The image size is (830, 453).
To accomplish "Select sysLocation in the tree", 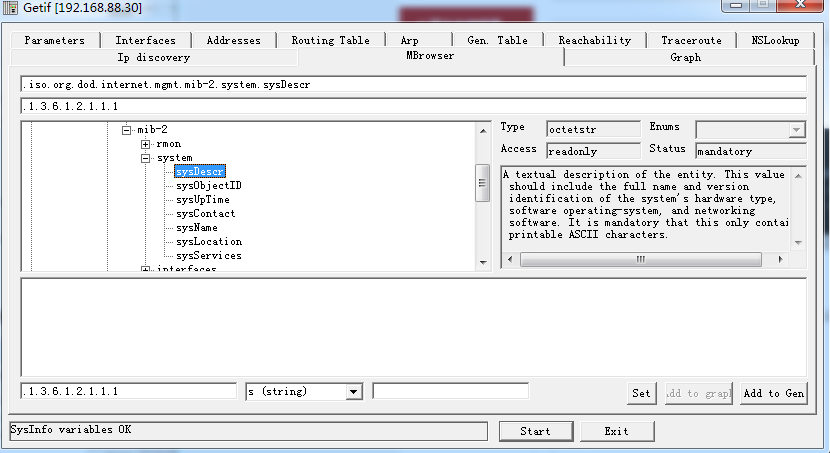I will tap(209, 241).
